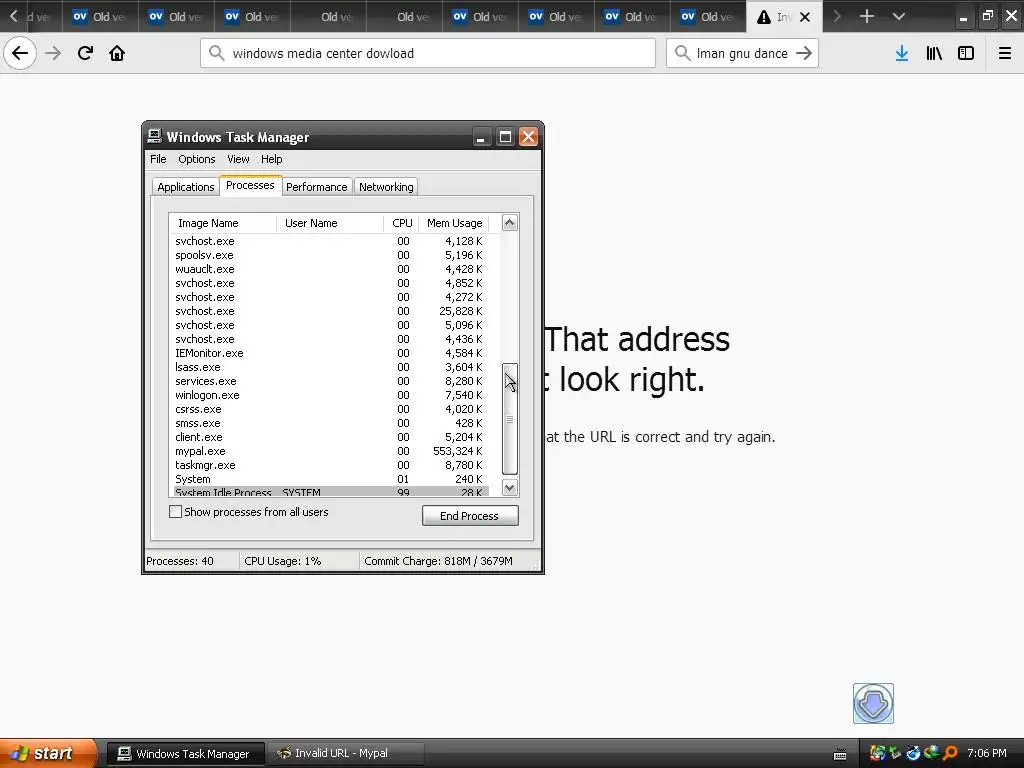The image size is (1024, 768).
Task: Select the Processes tab
Action: tap(250, 185)
